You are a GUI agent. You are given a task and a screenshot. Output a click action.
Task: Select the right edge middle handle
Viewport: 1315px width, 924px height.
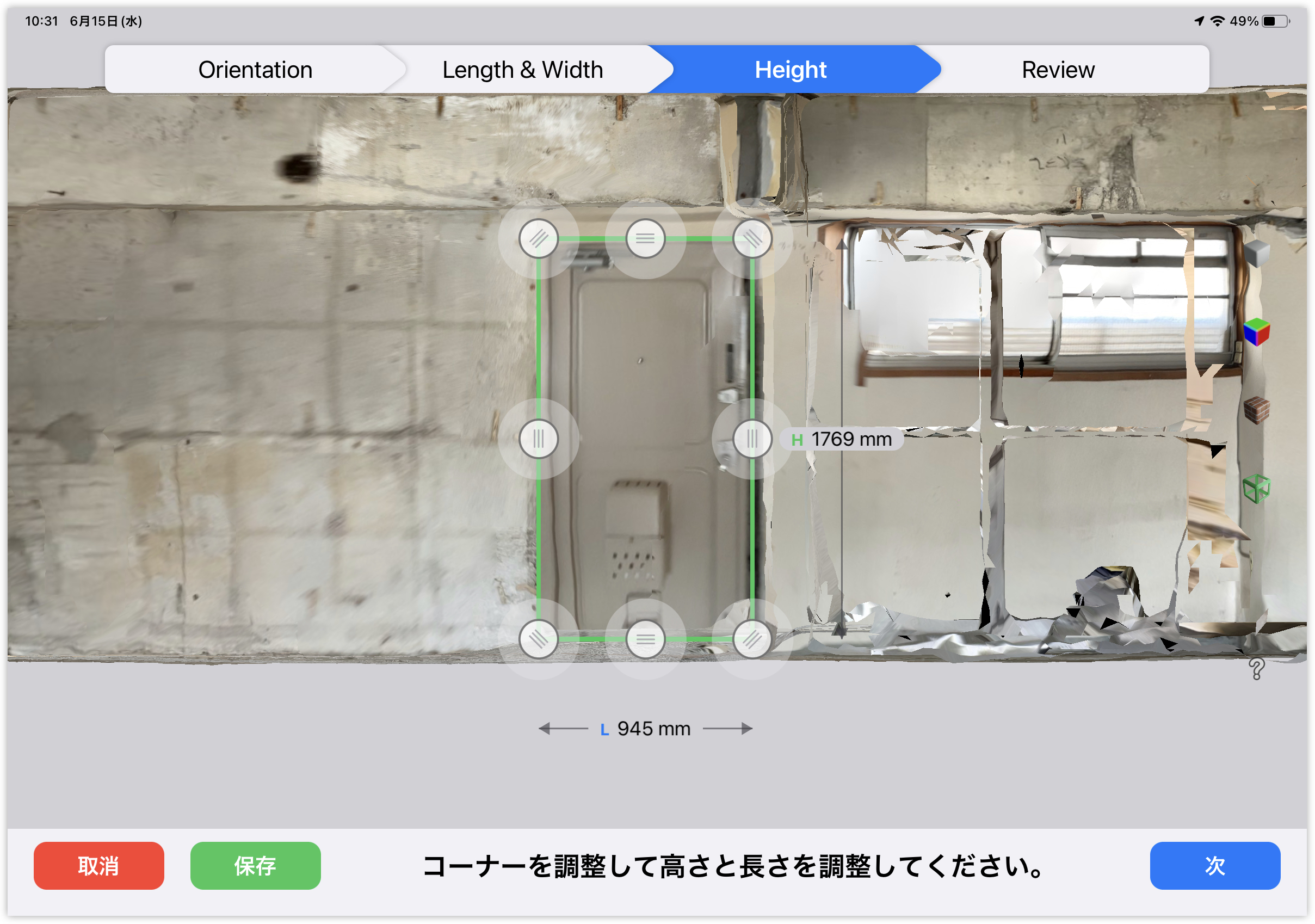coord(752,439)
